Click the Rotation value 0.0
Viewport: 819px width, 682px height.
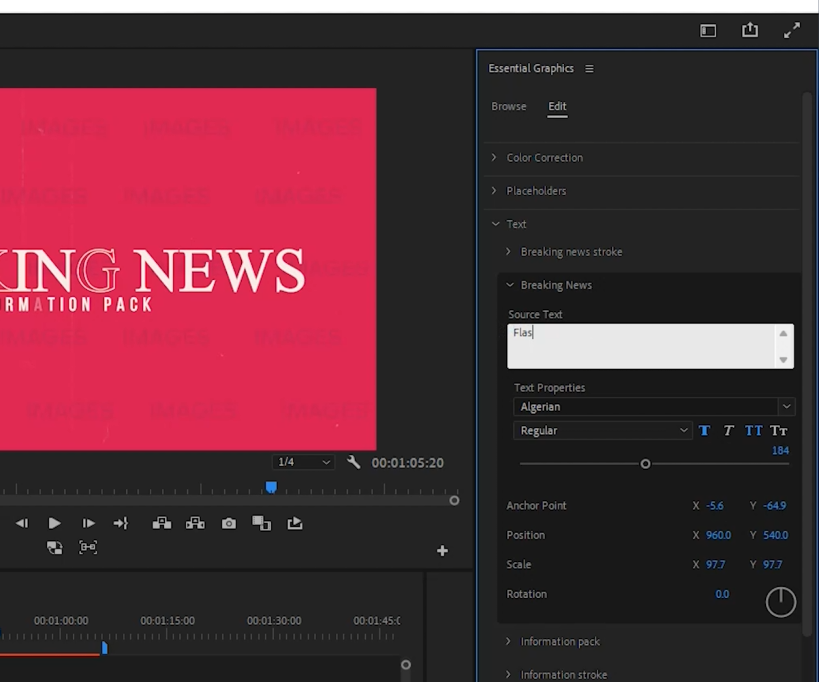pos(722,594)
